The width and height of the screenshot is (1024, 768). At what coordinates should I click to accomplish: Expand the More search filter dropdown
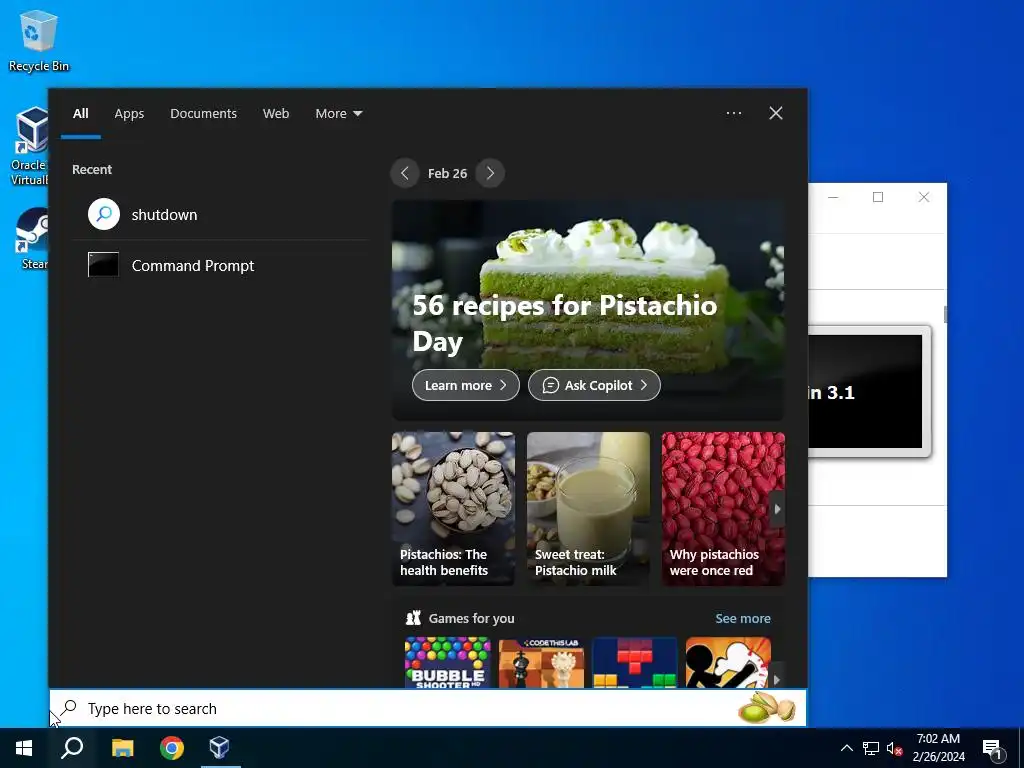[x=338, y=114]
